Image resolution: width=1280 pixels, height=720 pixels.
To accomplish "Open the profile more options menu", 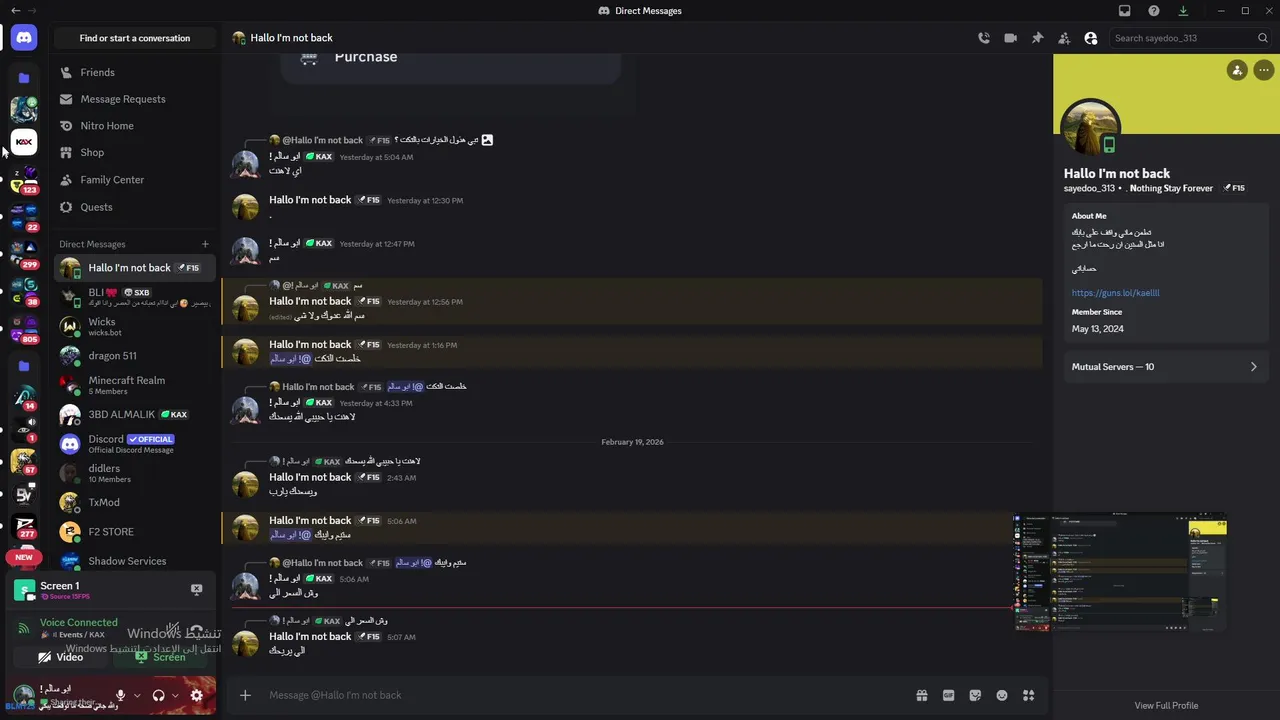I will coord(1264,70).
